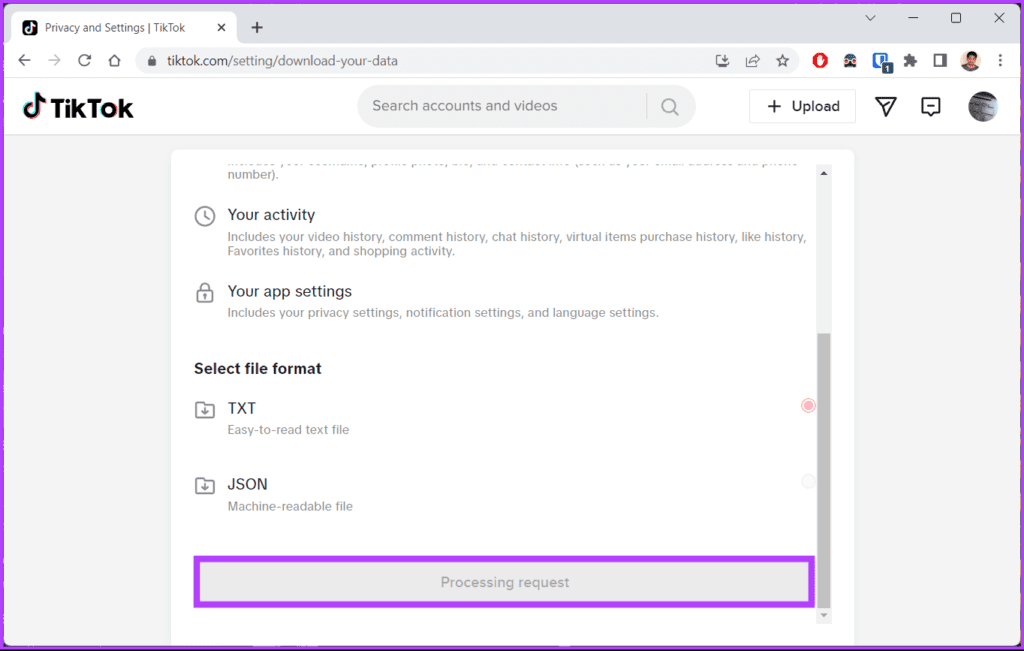Open the browser extensions puzzle icon

[910, 61]
